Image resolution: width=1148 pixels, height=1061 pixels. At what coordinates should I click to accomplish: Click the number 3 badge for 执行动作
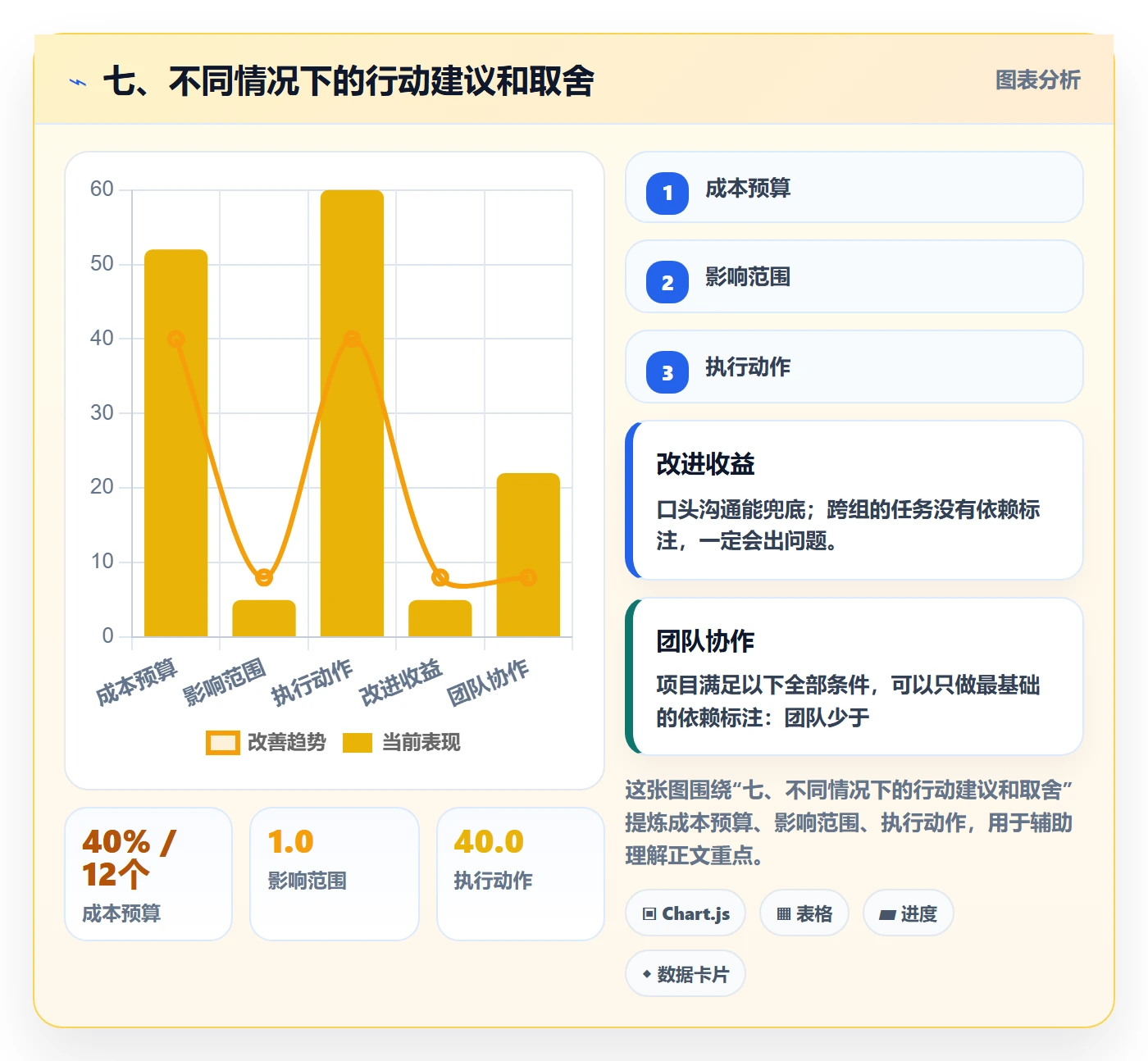(x=667, y=372)
